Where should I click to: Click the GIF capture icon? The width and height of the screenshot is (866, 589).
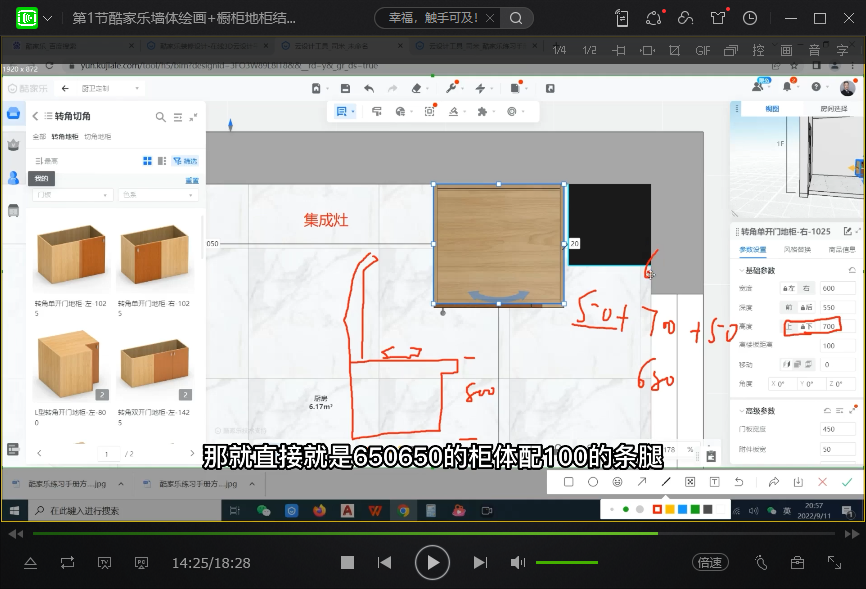click(703, 50)
